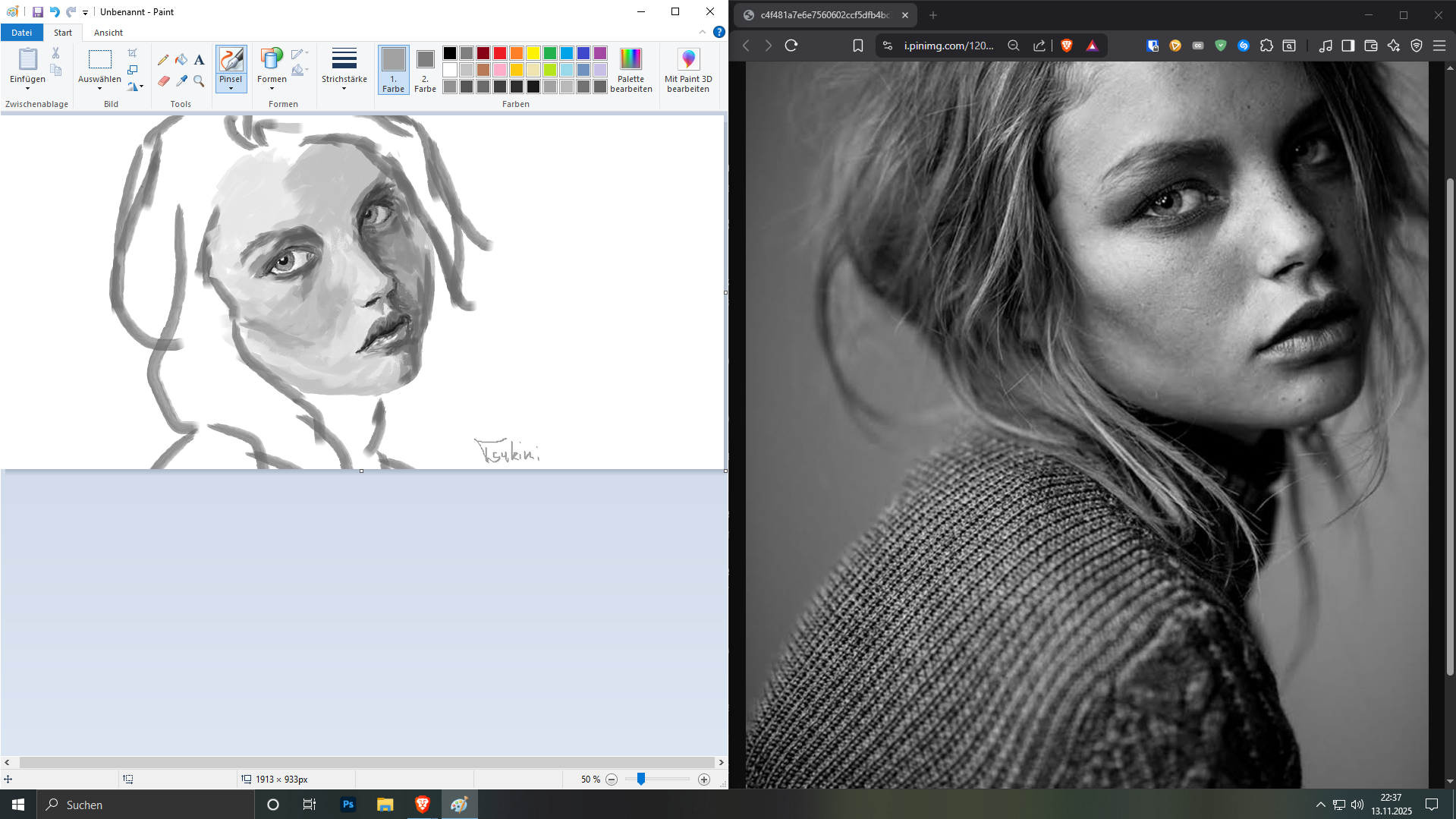Viewport: 1456px width, 819px height.
Task: Click Mit Paint 3D bearbeiten
Action: tap(687, 70)
